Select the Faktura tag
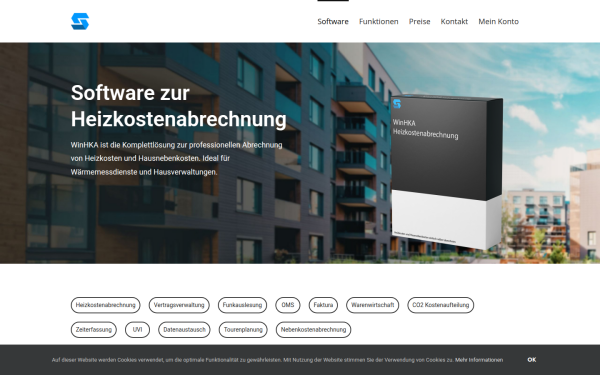The width and height of the screenshot is (600, 375). 323,305
